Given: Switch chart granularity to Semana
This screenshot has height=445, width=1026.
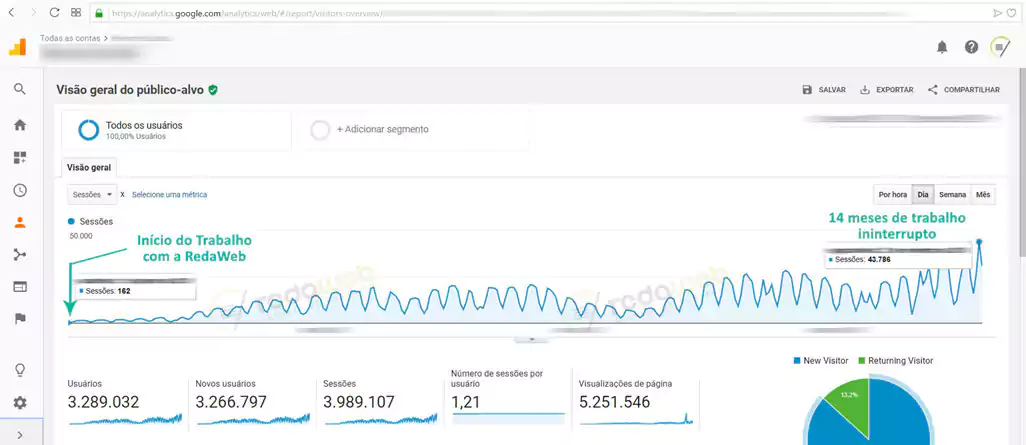Looking at the screenshot, I should (952, 194).
